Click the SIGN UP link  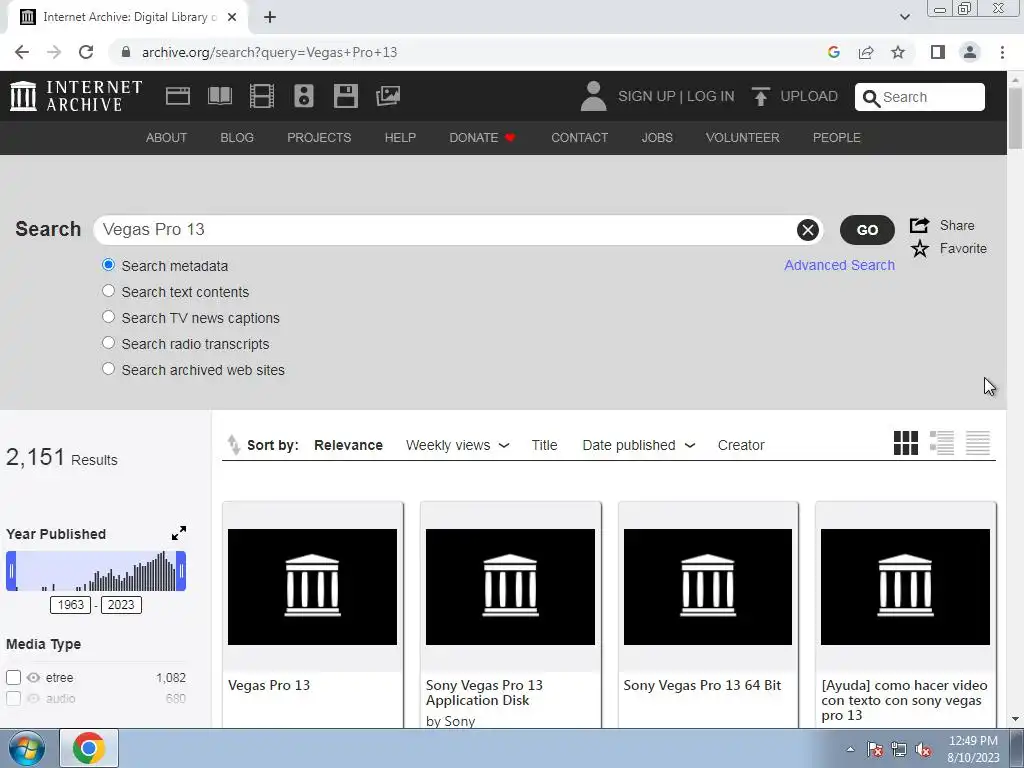click(x=647, y=96)
